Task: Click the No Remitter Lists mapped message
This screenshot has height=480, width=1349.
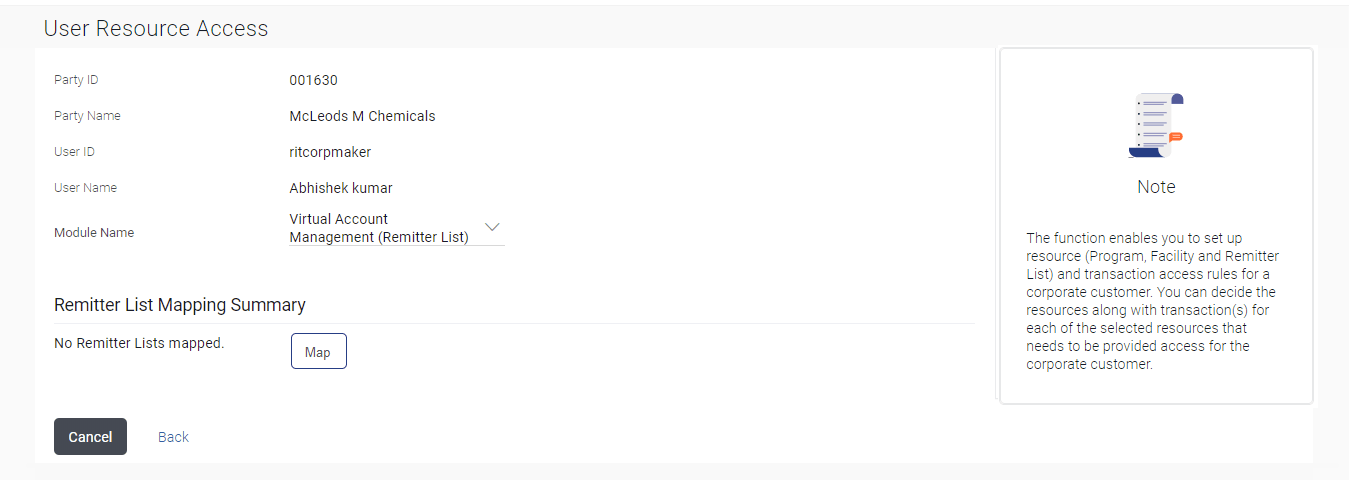Action: coord(139,343)
